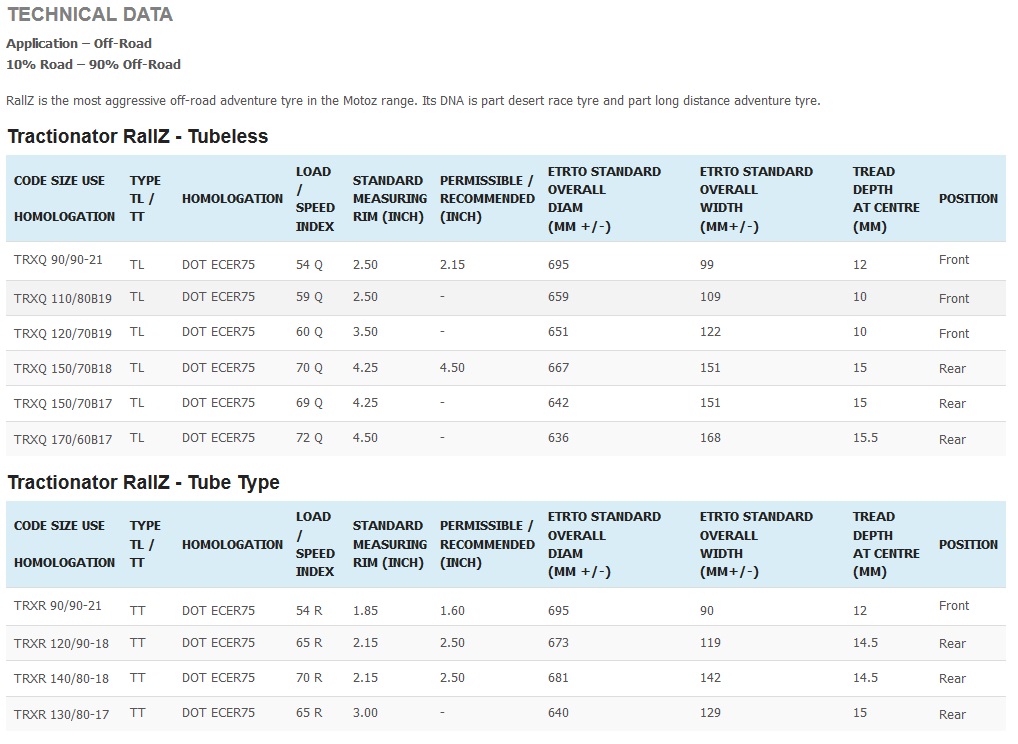This screenshot has height=744, width=1018.
Task: Select the Tubeless table 'LOAD / SPEED INDEX' header
Action: coord(316,199)
